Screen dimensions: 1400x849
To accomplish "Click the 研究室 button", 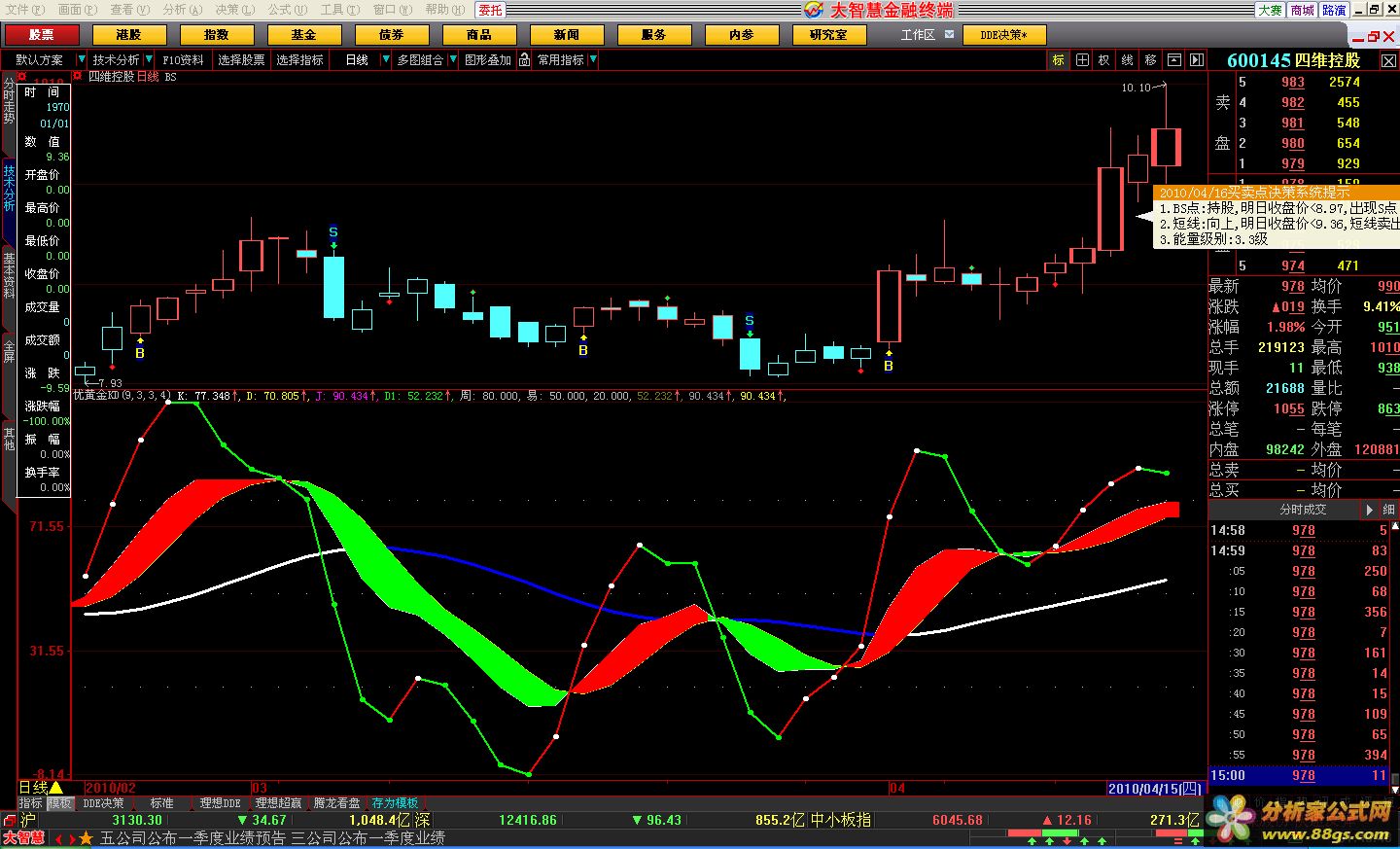I will point(828,34).
